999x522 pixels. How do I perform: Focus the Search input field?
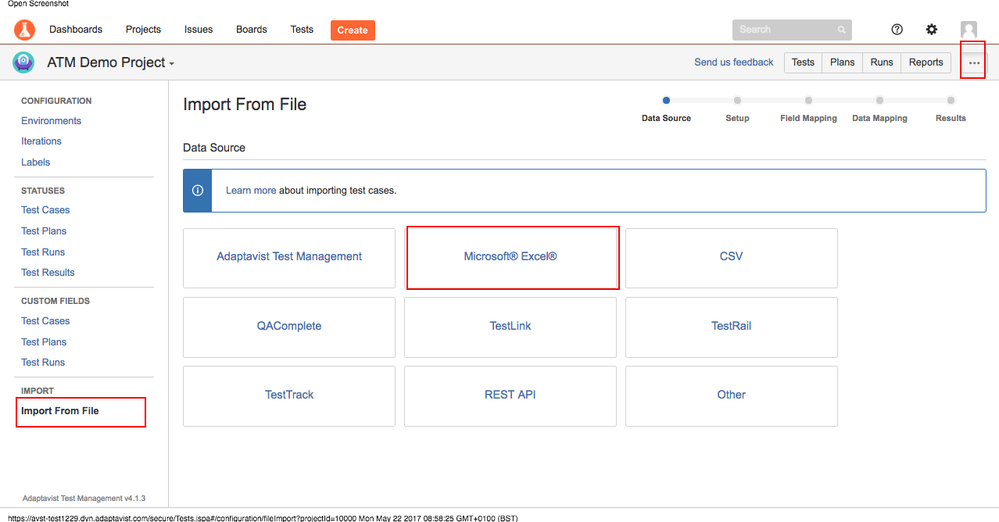pyautogui.click(x=792, y=29)
